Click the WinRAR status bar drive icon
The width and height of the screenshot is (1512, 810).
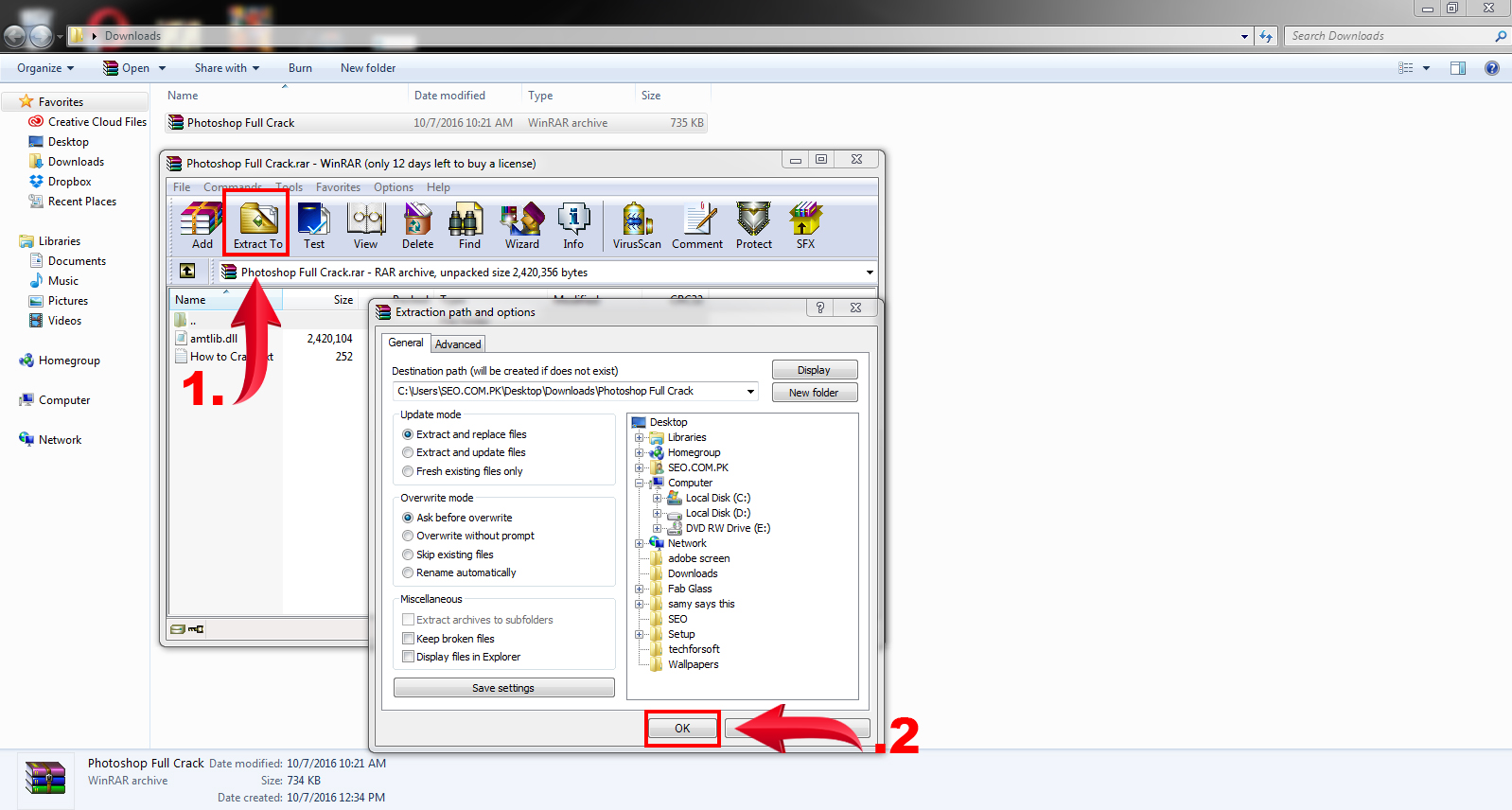178,629
